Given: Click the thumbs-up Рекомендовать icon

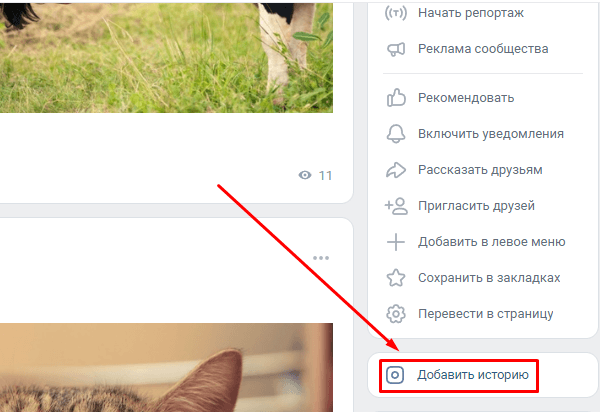Looking at the screenshot, I should click(396, 98).
